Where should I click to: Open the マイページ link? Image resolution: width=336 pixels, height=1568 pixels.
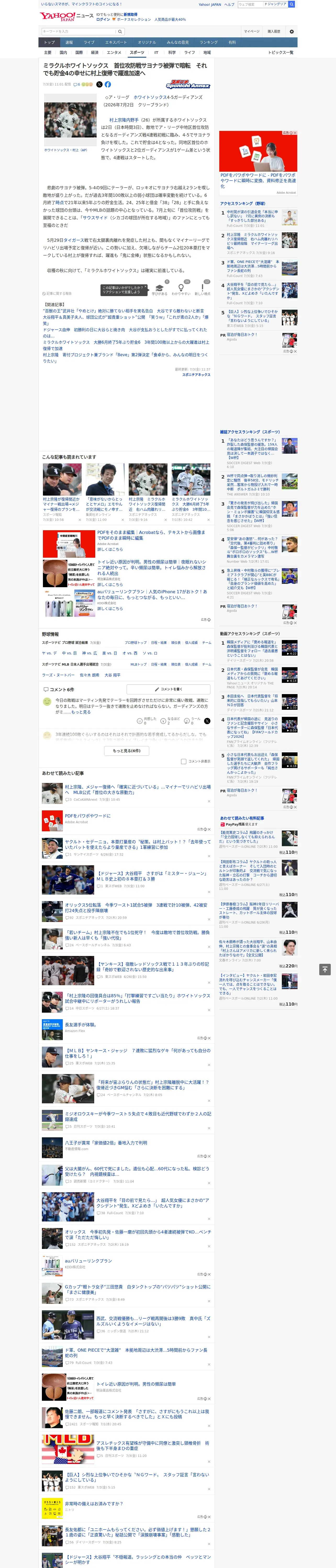[252, 32]
